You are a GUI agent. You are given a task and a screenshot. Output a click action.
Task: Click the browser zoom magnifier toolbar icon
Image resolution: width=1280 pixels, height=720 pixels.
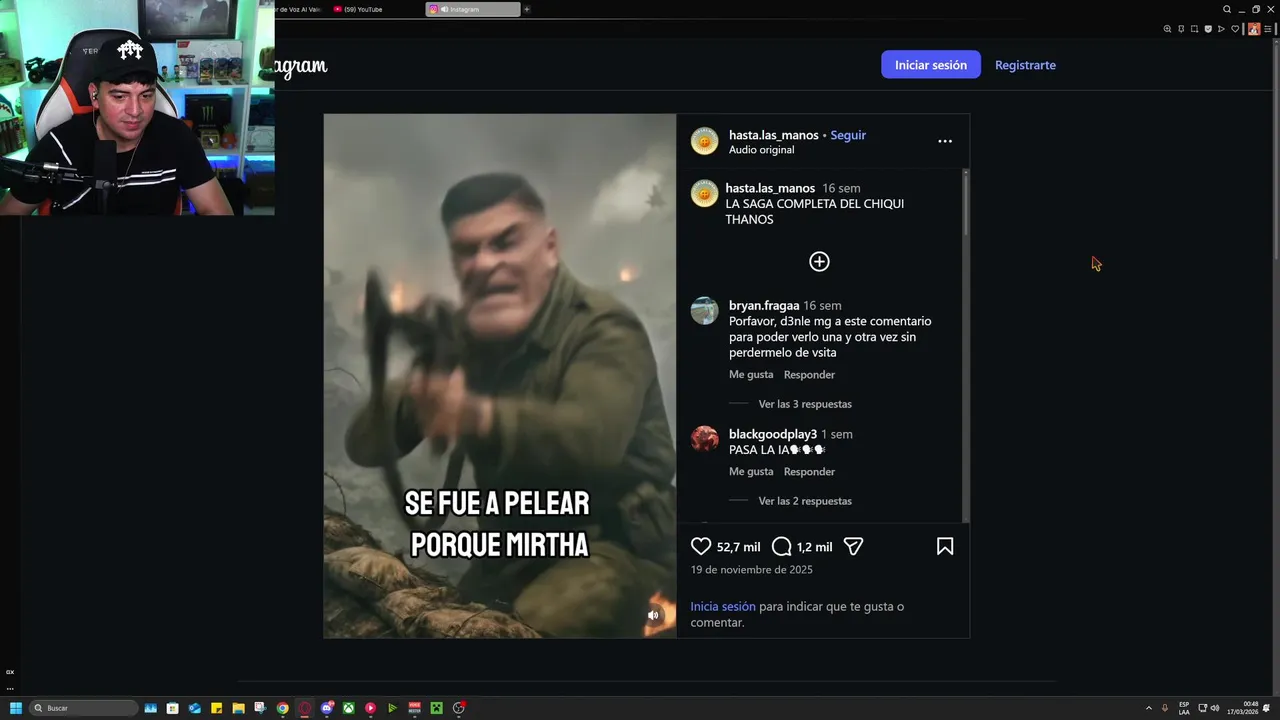(1167, 29)
